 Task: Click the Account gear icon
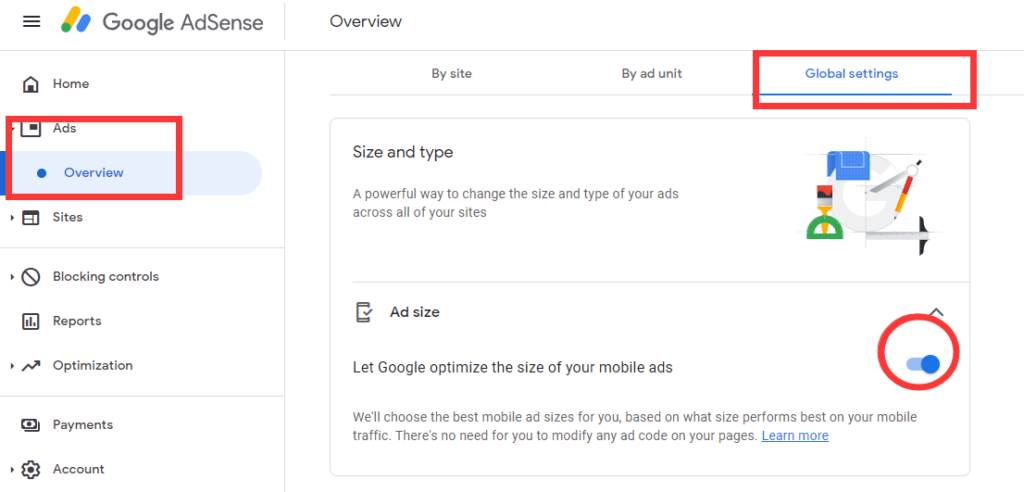coord(31,469)
